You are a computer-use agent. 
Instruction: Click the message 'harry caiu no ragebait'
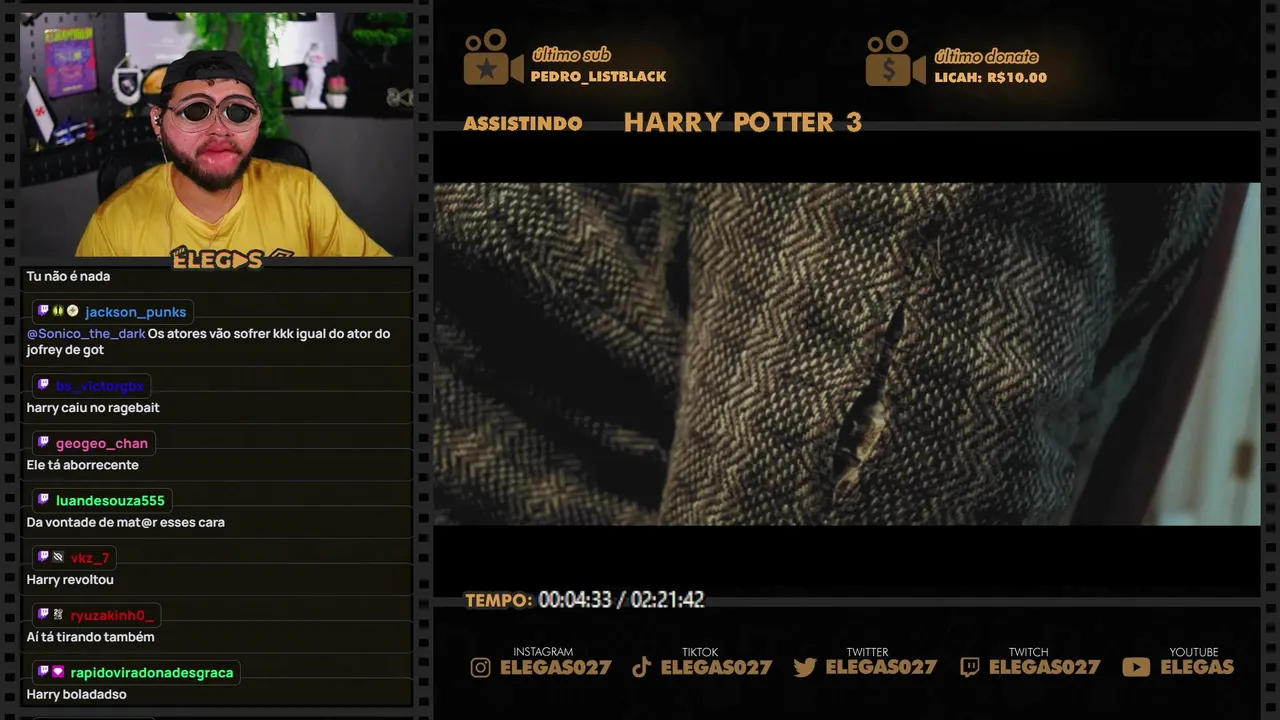click(93, 408)
